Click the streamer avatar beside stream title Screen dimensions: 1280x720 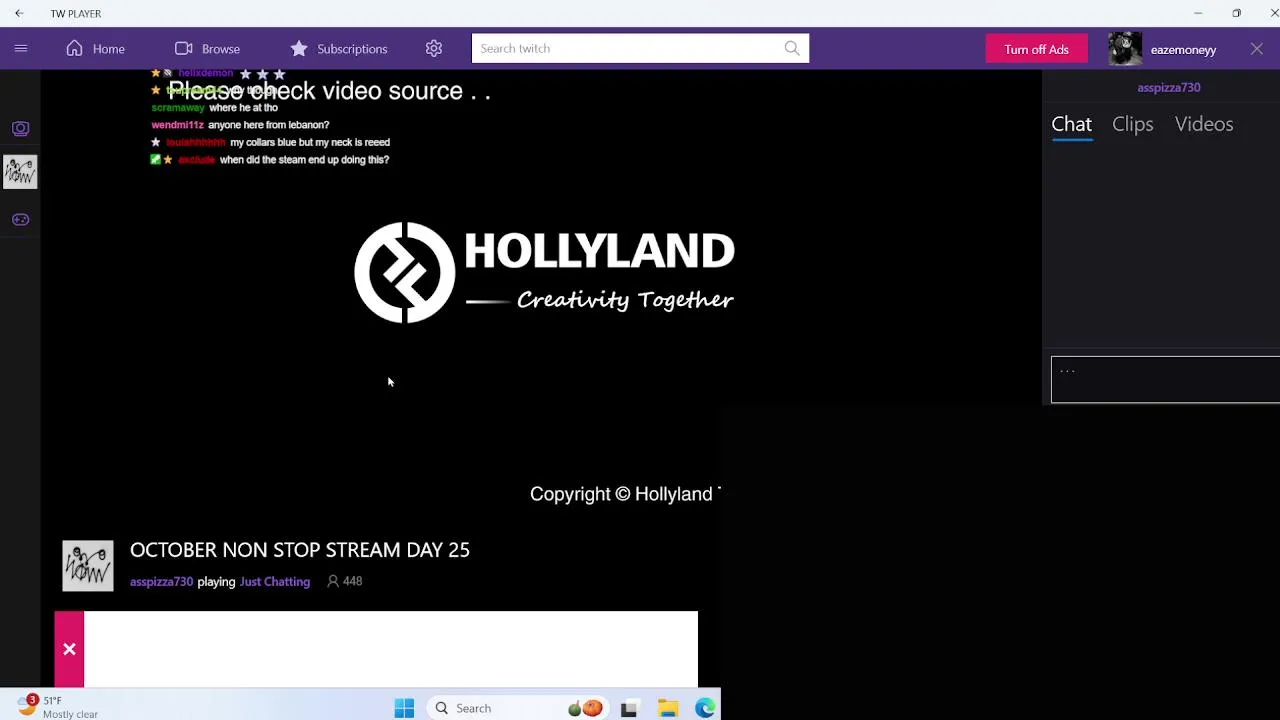pos(88,566)
